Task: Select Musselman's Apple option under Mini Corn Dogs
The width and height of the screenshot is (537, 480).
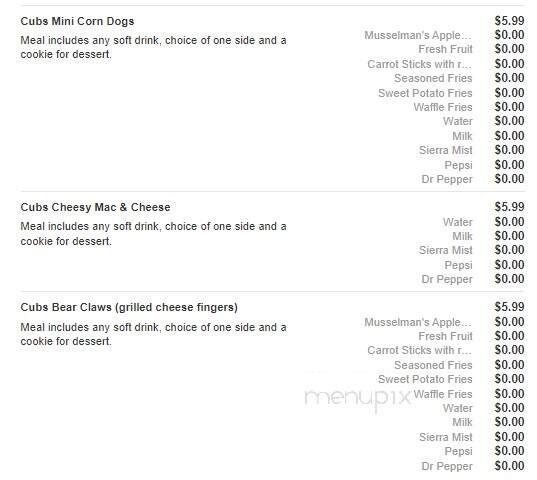Action: point(418,35)
